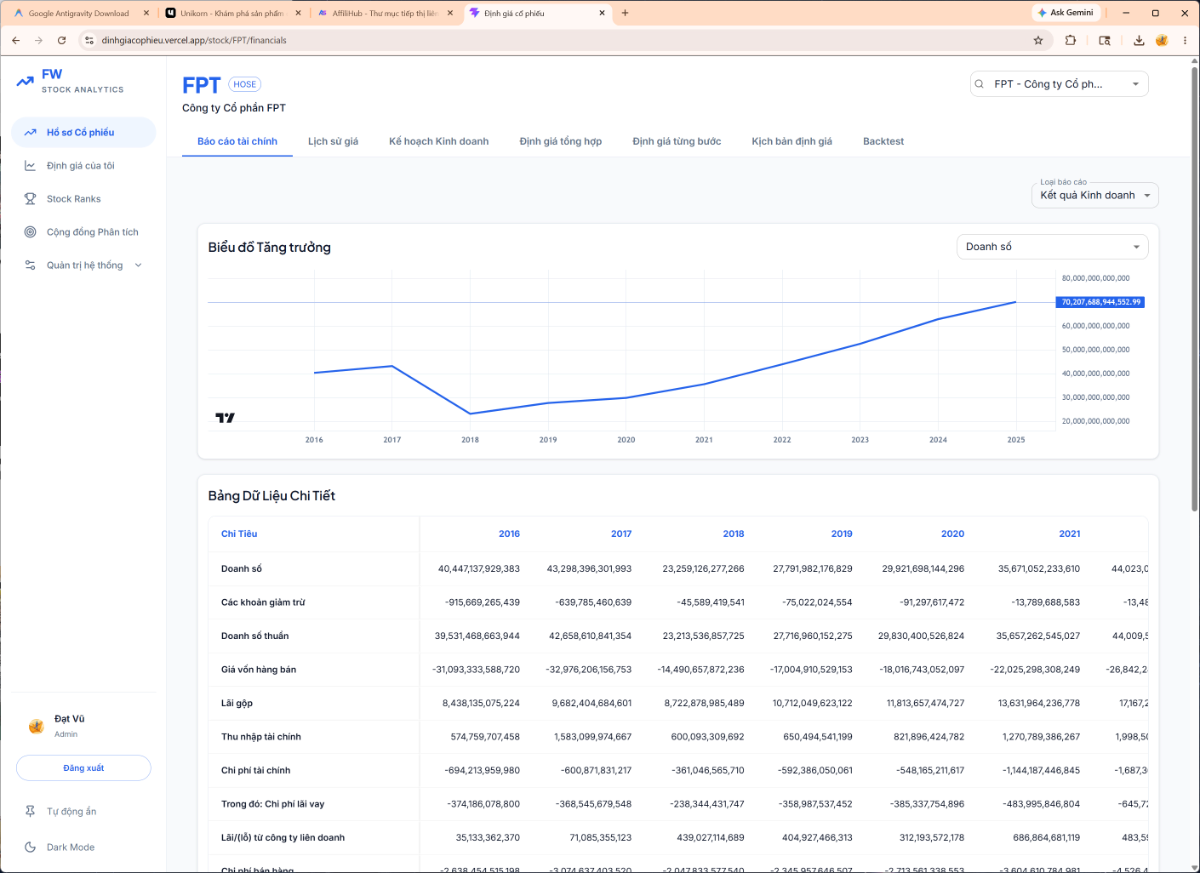
Task: View site information icon in address bar
Action: point(89,40)
